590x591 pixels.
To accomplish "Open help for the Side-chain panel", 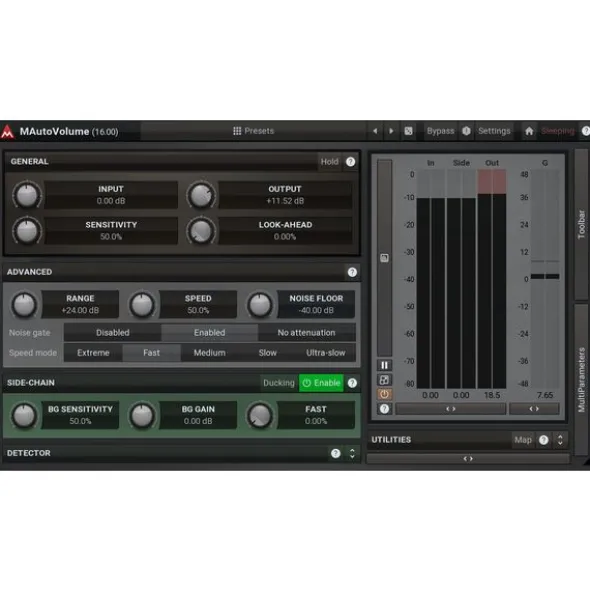I will [x=352, y=383].
